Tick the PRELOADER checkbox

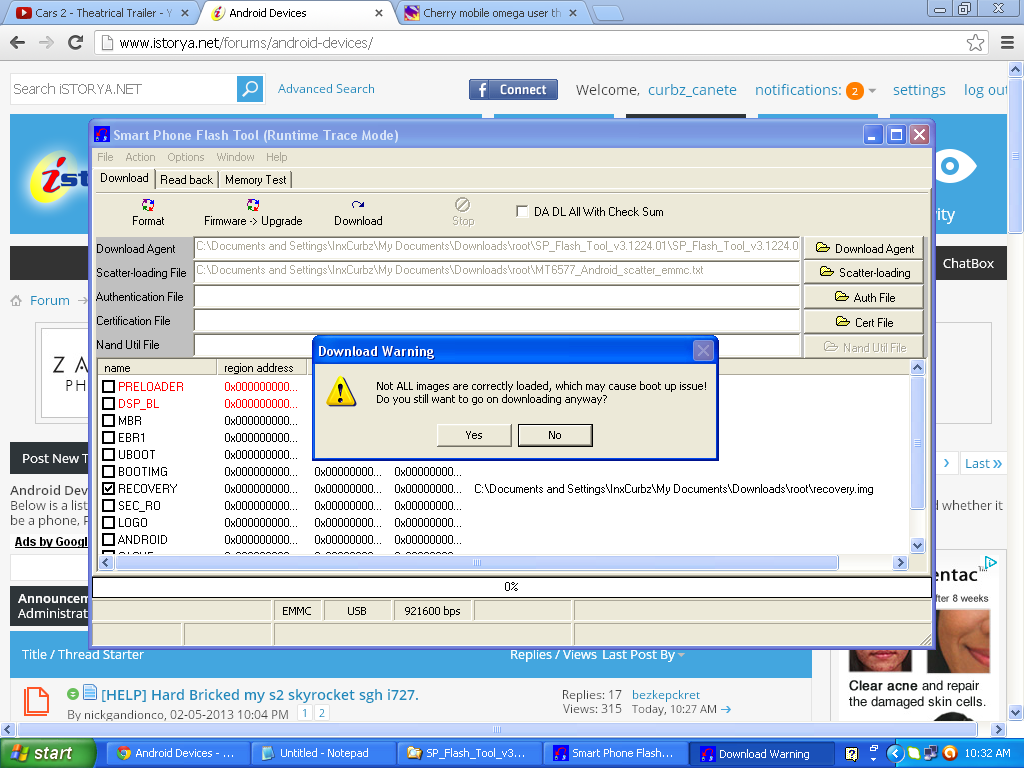(x=108, y=387)
